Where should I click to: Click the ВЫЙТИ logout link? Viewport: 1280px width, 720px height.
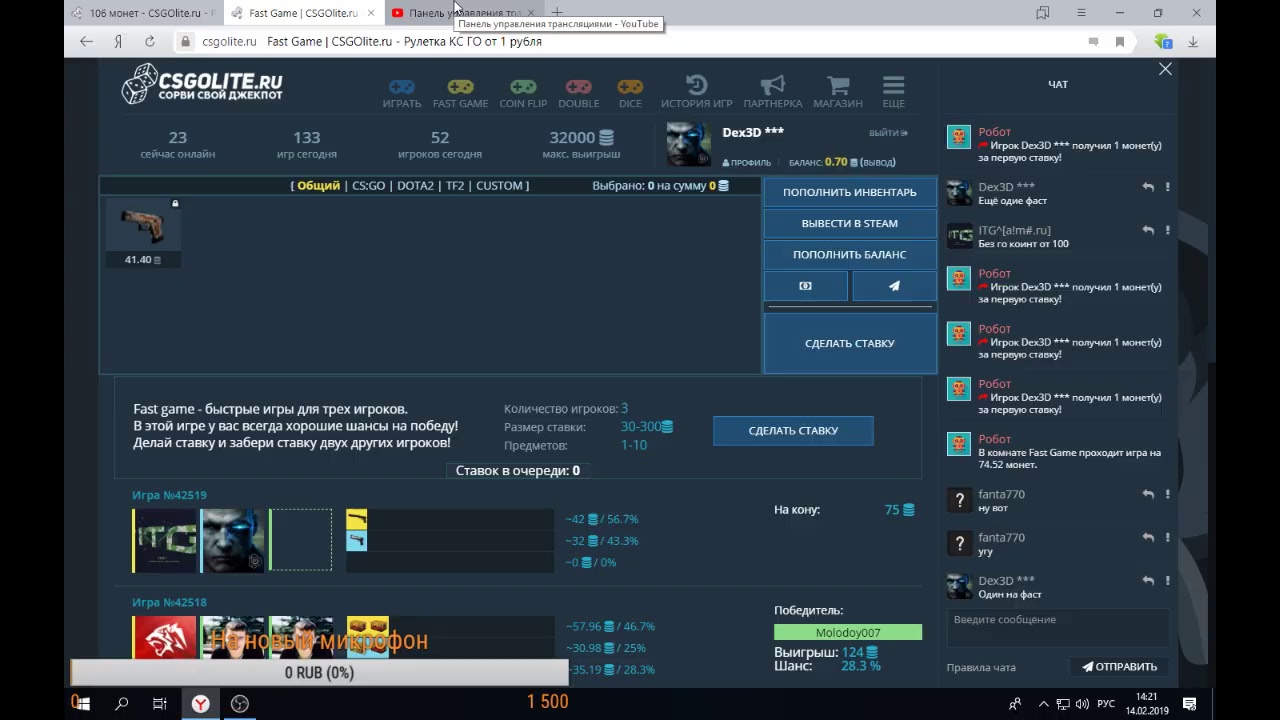coord(888,132)
